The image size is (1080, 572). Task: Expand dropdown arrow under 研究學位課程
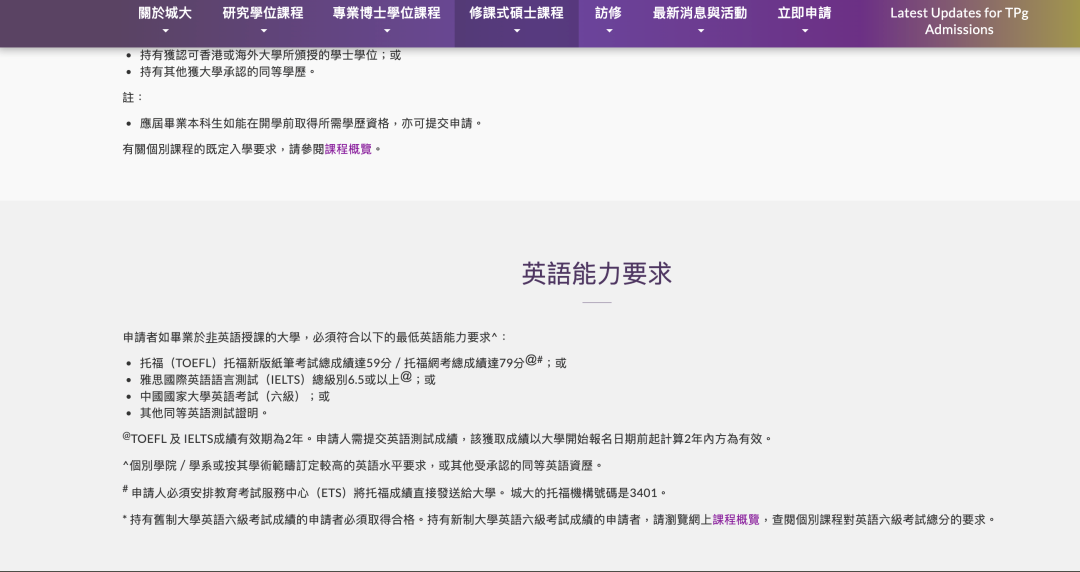point(264,31)
